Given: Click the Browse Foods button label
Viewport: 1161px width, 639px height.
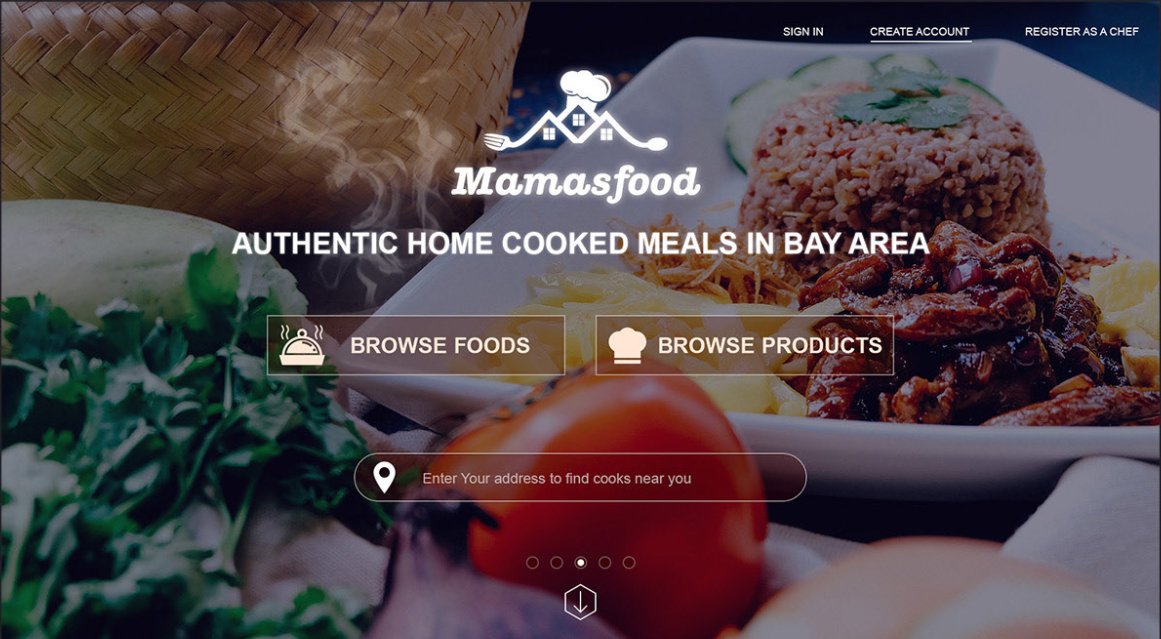Looking at the screenshot, I should click(440, 345).
